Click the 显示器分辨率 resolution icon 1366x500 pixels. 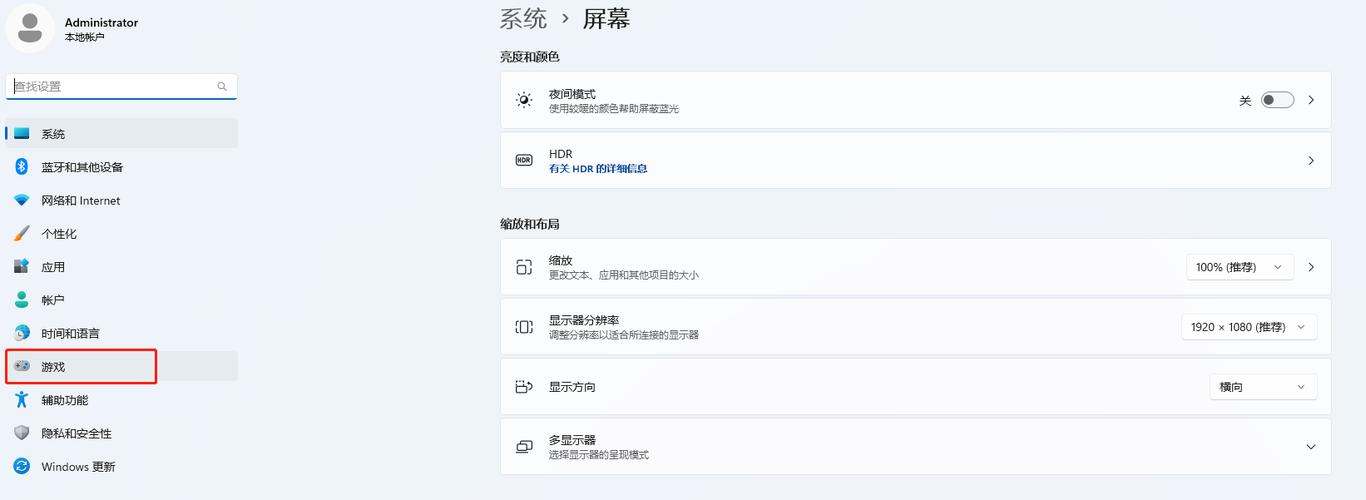tap(524, 327)
